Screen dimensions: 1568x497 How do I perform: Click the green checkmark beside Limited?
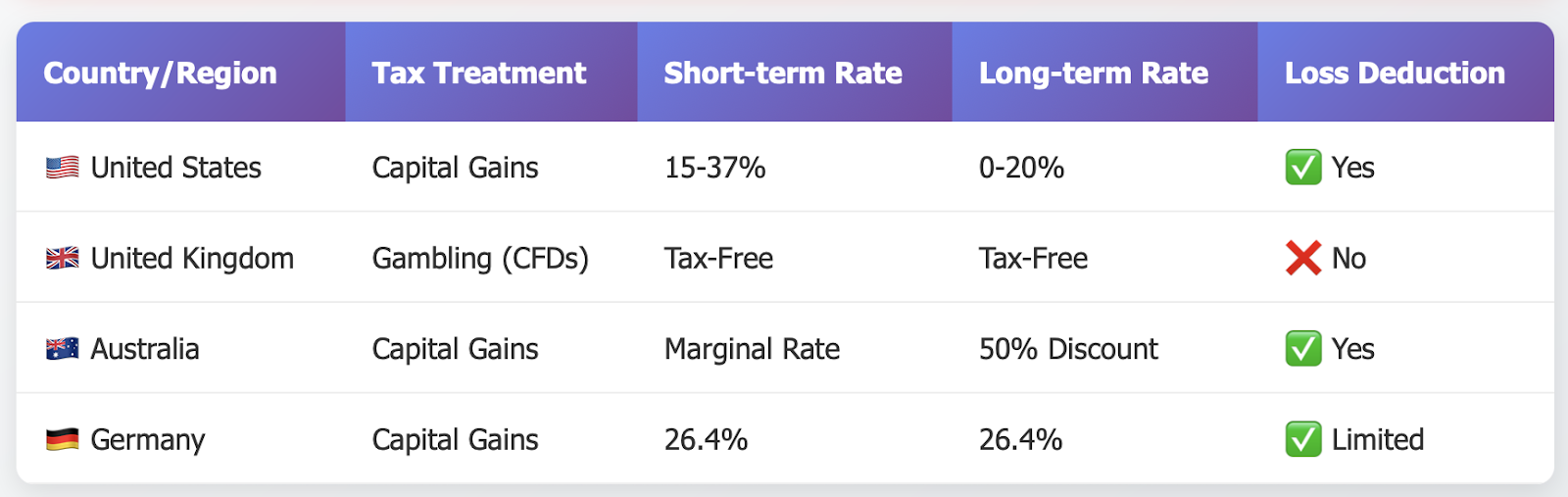(1303, 439)
